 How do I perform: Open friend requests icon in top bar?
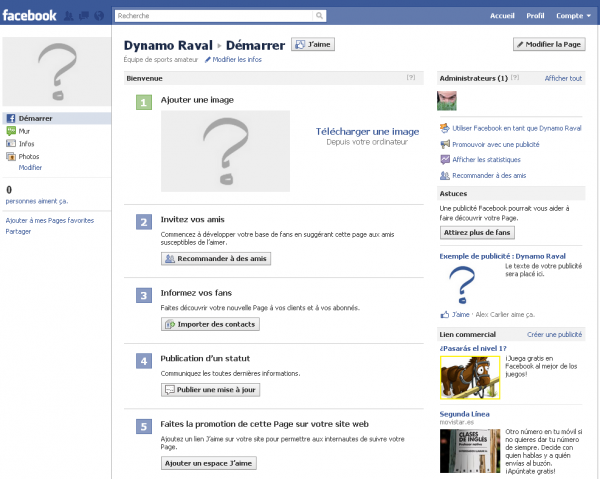pos(69,16)
